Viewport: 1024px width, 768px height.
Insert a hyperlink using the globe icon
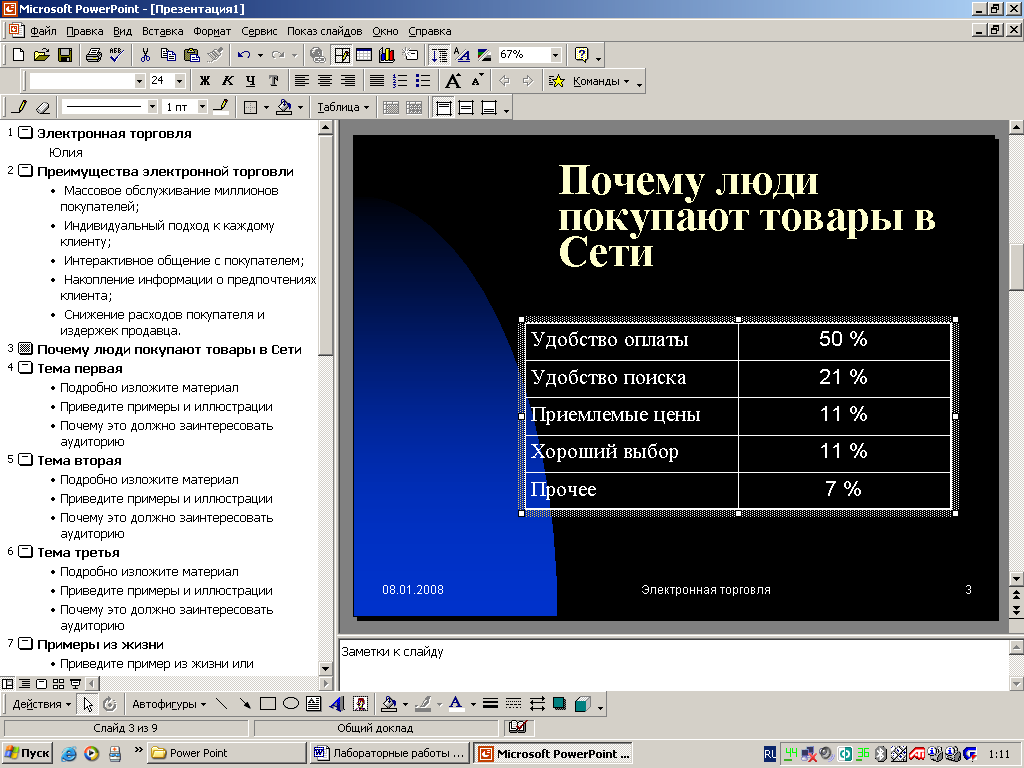click(317, 56)
